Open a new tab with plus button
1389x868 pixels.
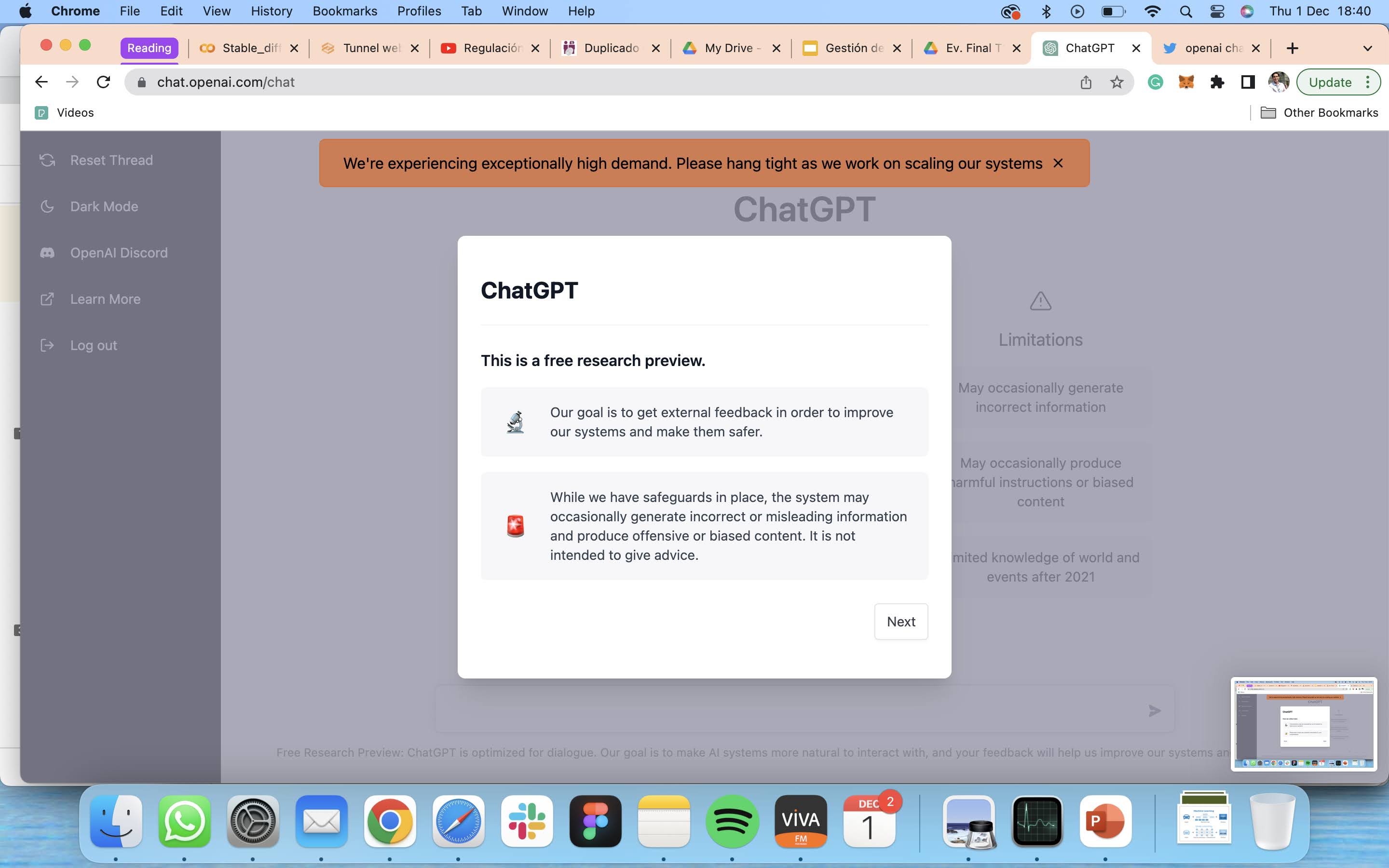click(x=1292, y=48)
